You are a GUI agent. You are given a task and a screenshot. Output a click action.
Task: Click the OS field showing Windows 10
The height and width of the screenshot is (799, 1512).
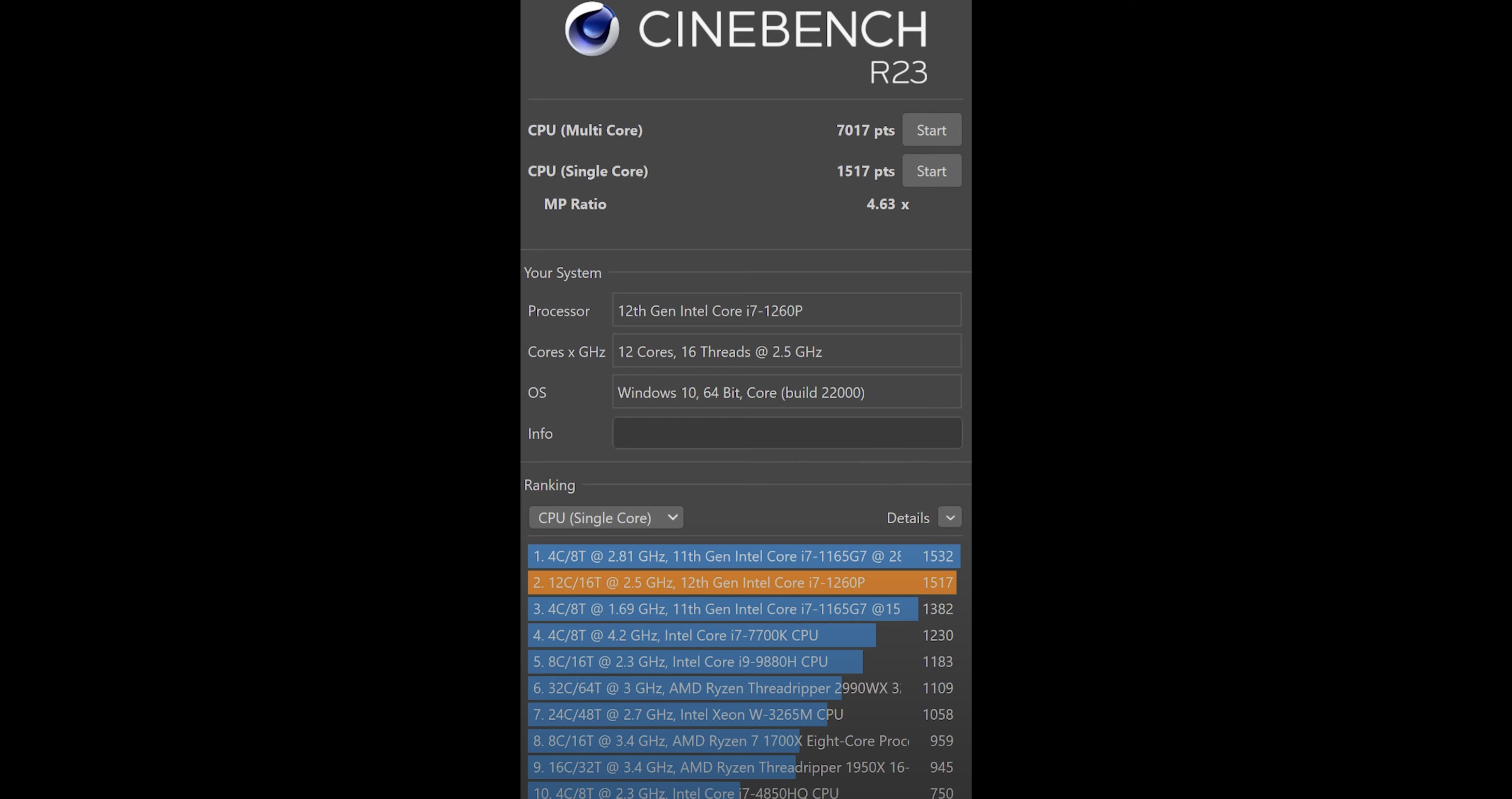tap(787, 392)
